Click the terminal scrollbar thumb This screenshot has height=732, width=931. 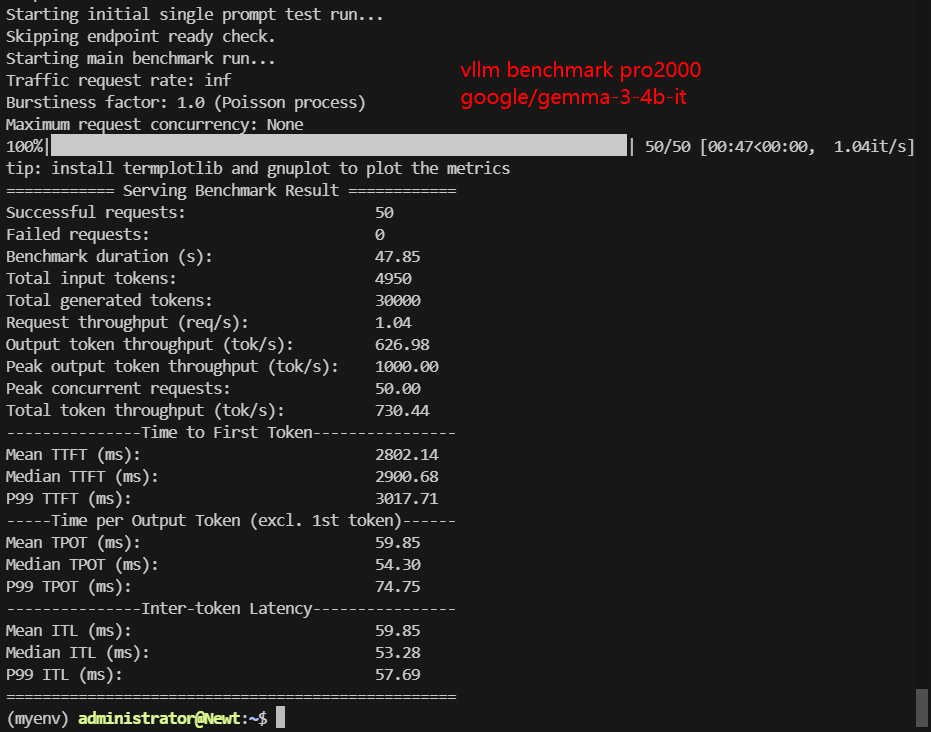click(922, 708)
